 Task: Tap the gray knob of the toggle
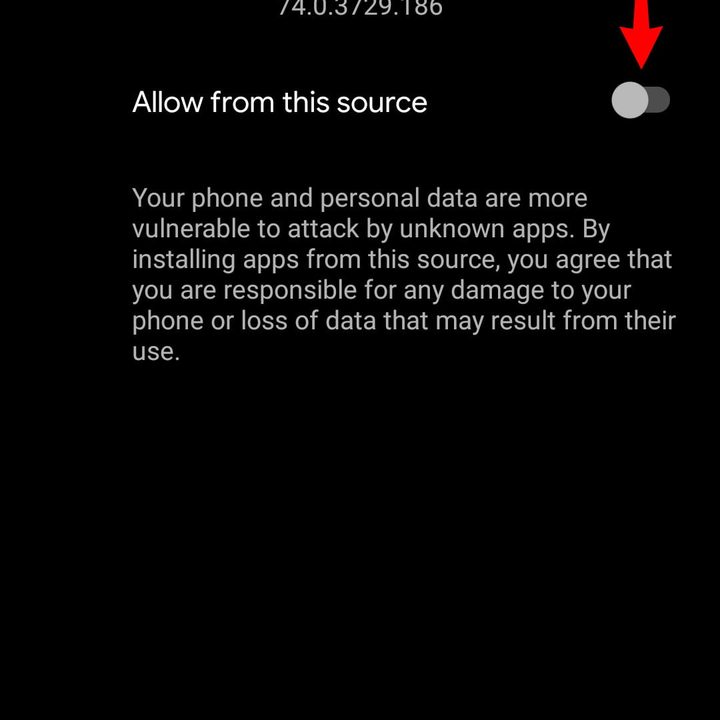click(630, 100)
